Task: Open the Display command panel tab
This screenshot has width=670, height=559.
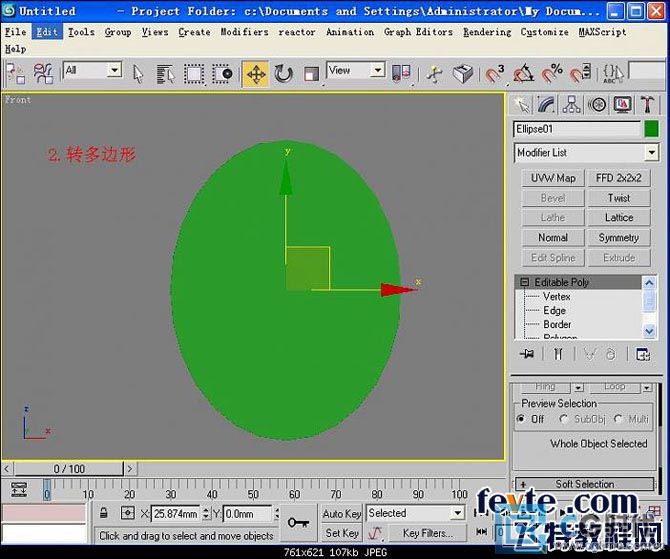Action: (x=623, y=104)
